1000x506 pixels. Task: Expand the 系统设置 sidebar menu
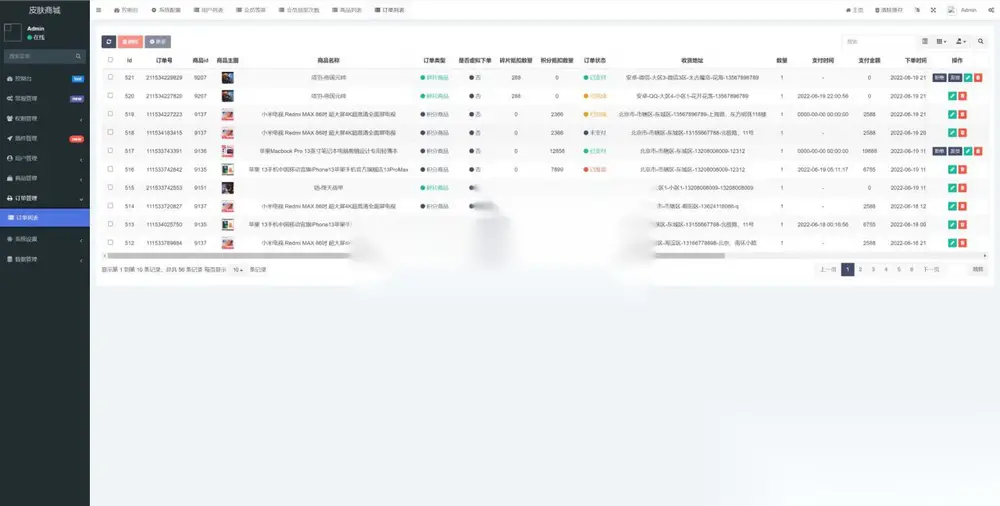click(x=45, y=239)
